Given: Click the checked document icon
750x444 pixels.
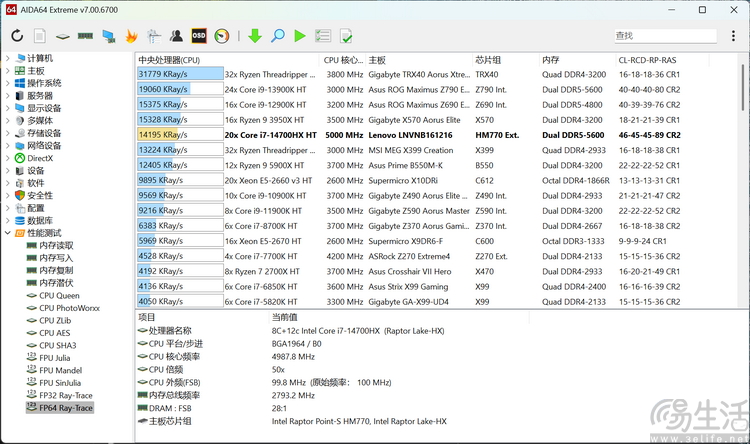Looking at the screenshot, I should pos(346,36).
